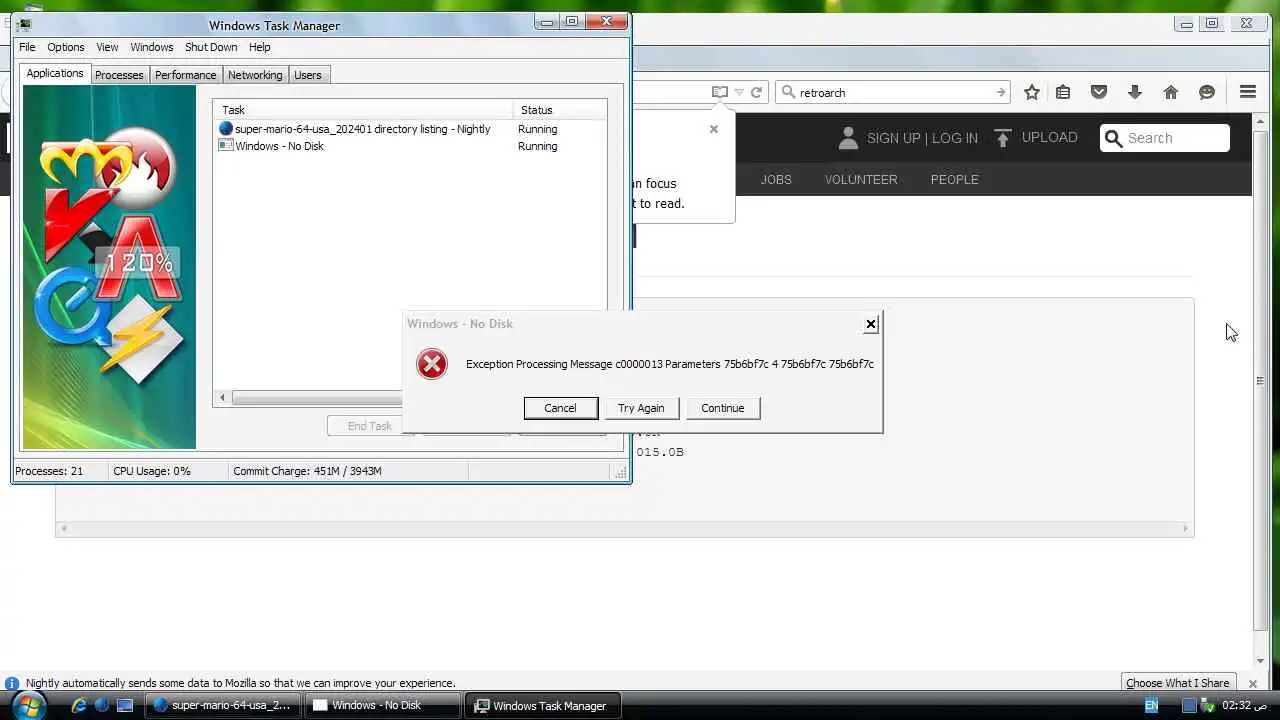Viewport: 1280px width, 720px height.
Task: Click Try Again in the error dialog
Action: click(641, 408)
